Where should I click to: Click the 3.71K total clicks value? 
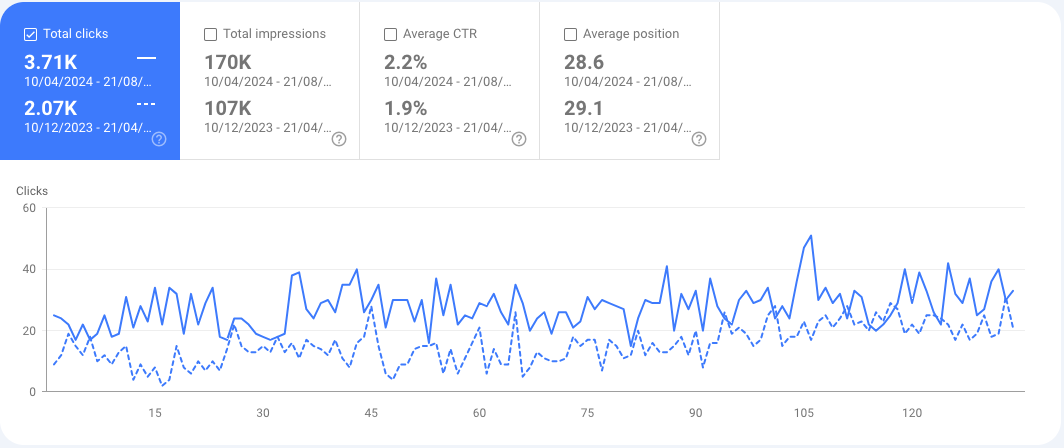(x=51, y=63)
